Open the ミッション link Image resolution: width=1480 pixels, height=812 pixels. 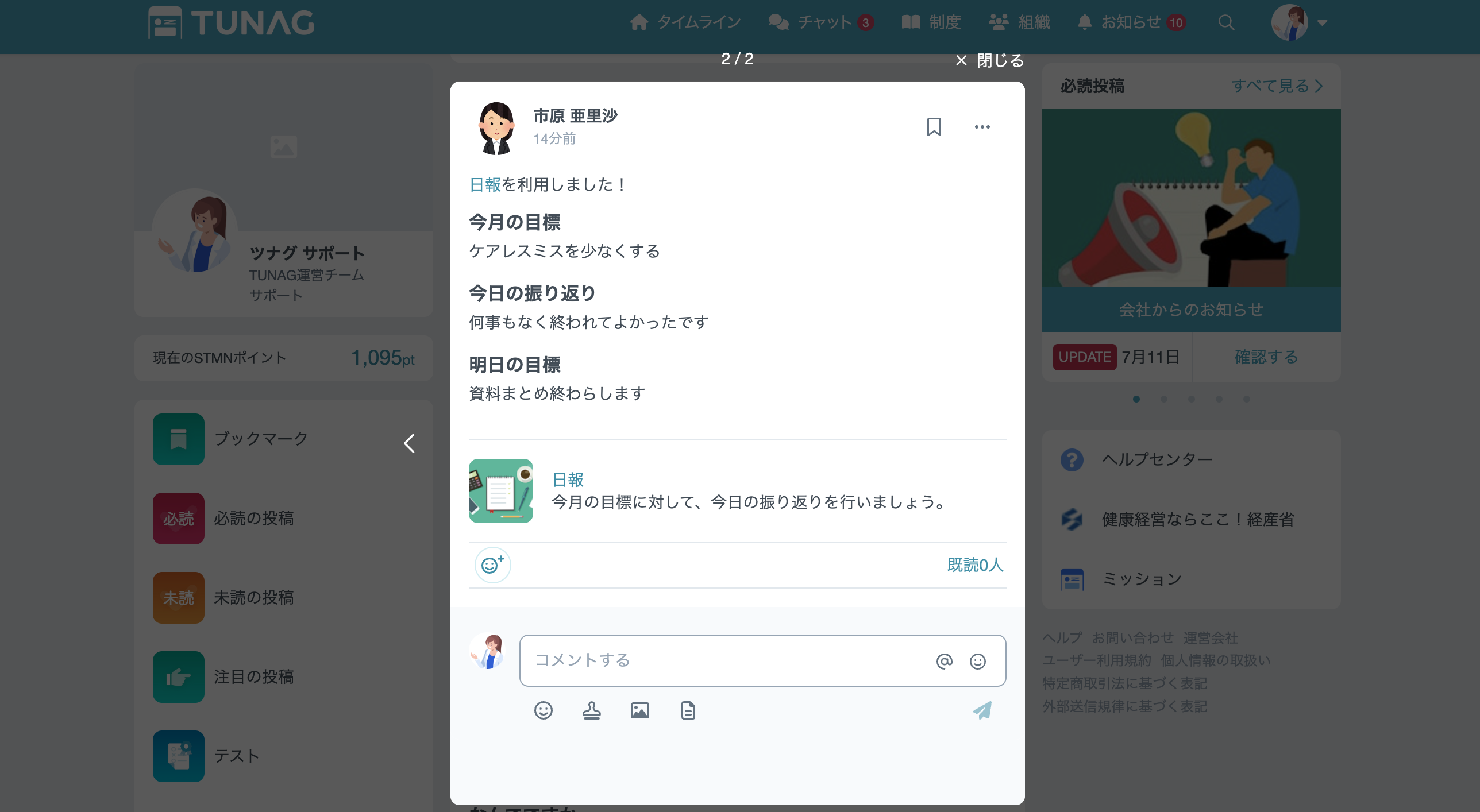[x=1121, y=579]
